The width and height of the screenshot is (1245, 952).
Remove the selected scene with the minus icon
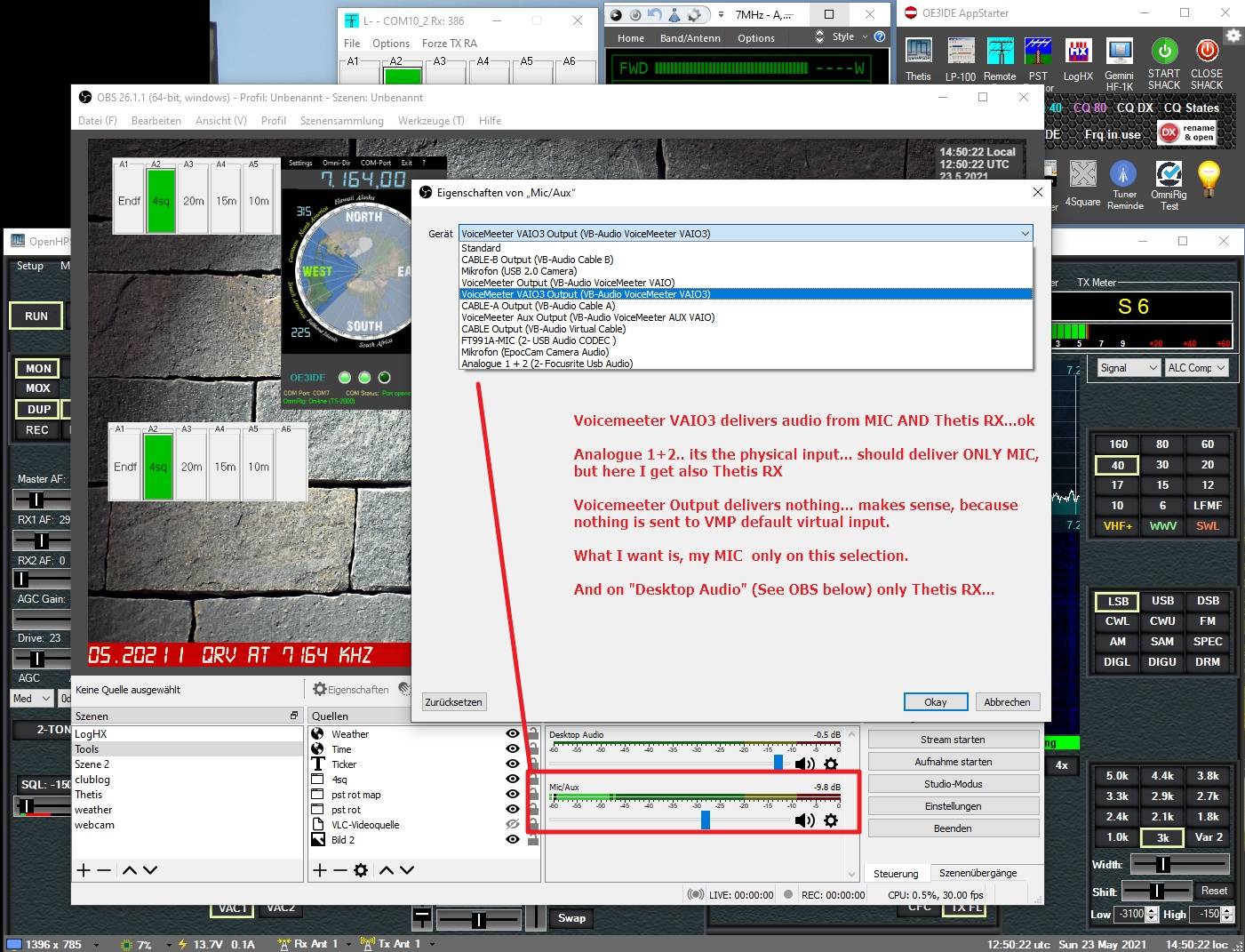click(104, 870)
